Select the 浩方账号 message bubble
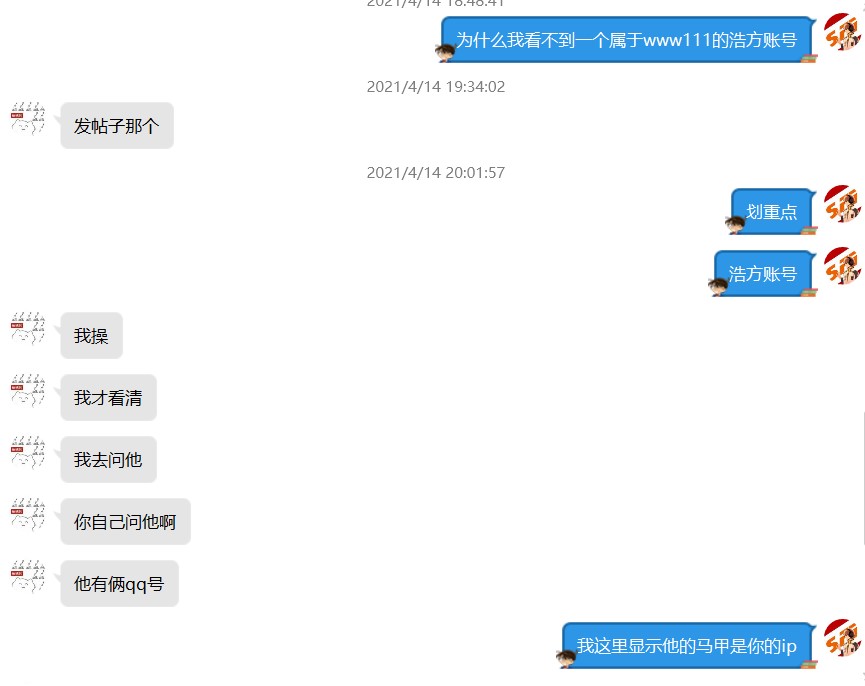This screenshot has width=865, height=686. click(763, 274)
